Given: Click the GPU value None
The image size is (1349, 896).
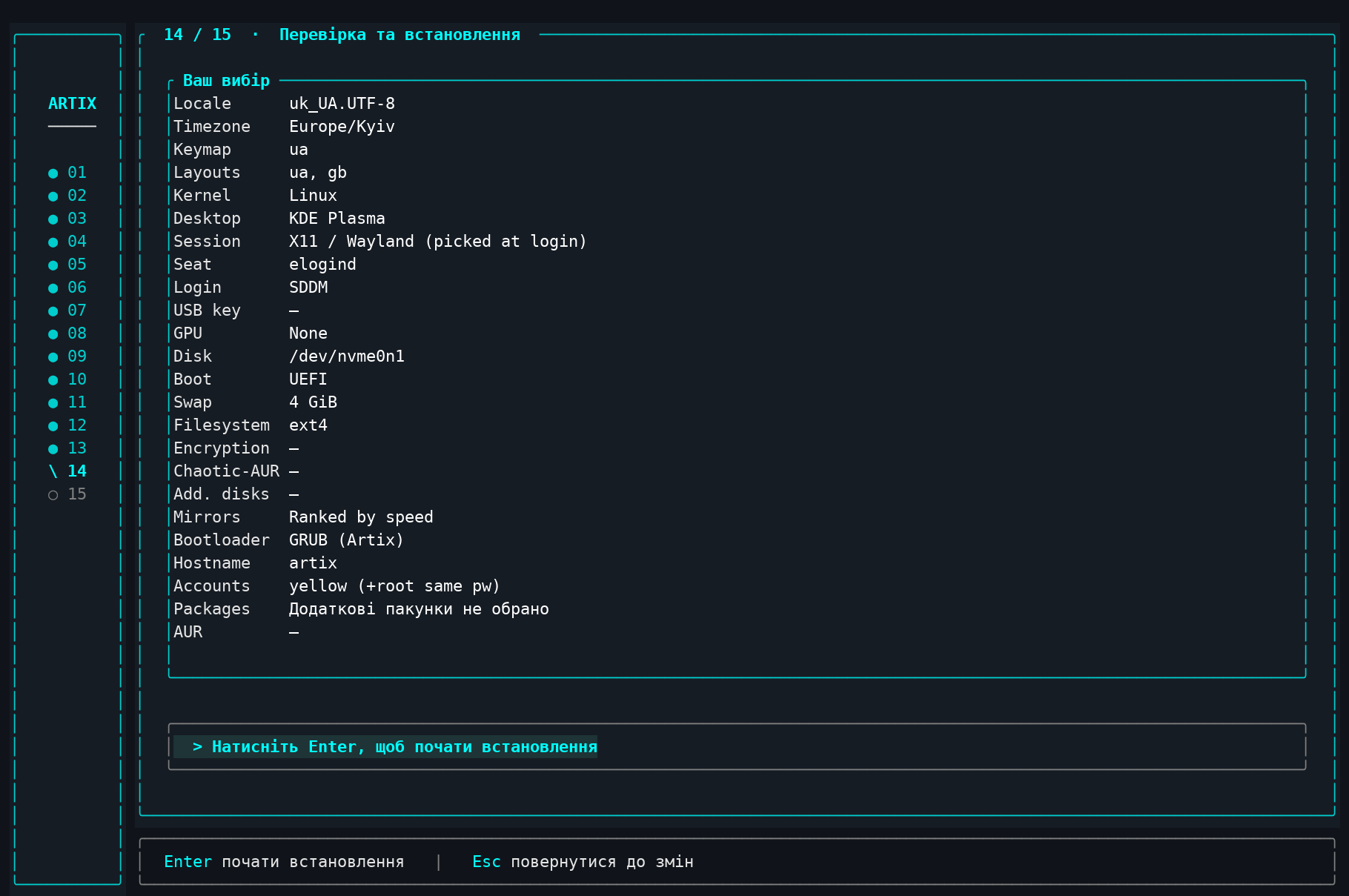Looking at the screenshot, I should click(x=308, y=333).
